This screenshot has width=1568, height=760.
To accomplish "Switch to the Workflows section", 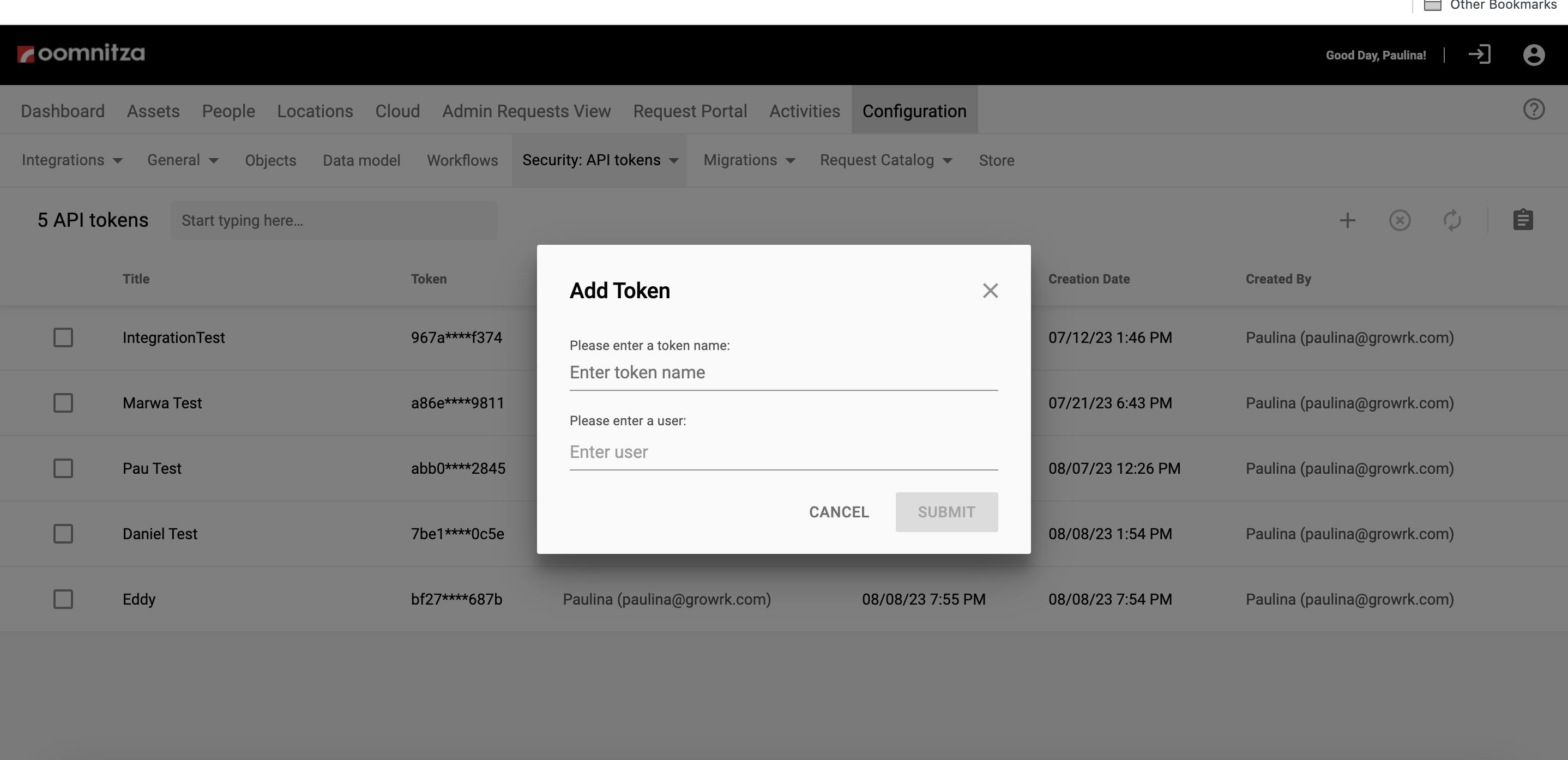I will (462, 160).
